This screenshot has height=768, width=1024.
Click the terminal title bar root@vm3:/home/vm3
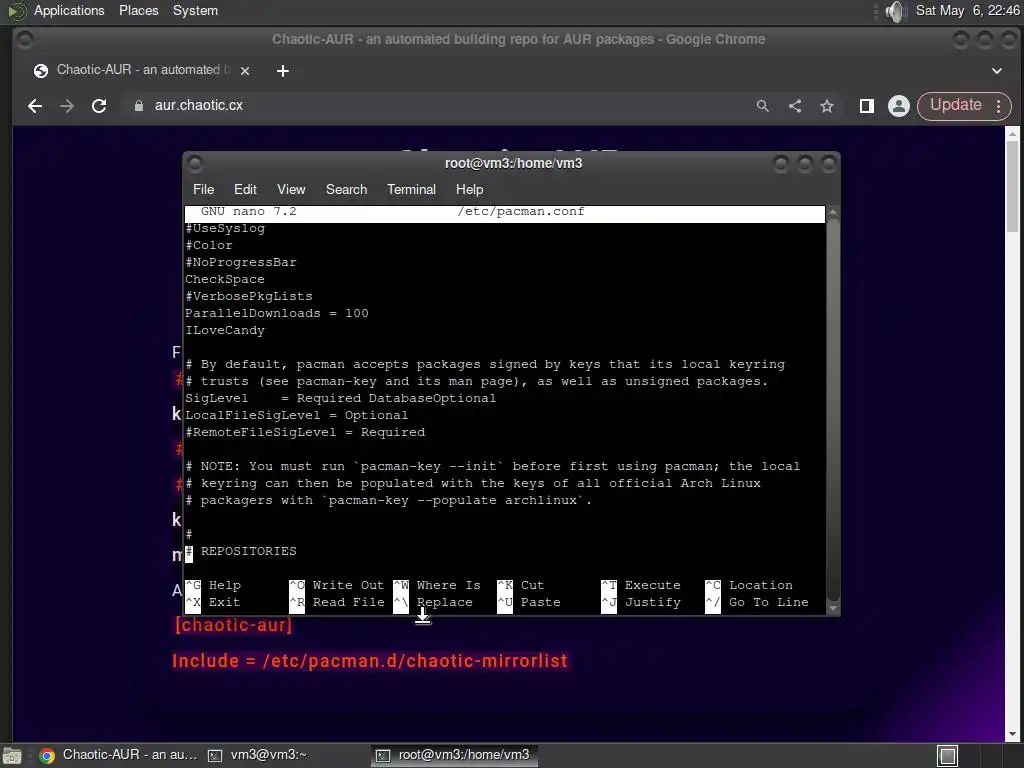coord(513,163)
